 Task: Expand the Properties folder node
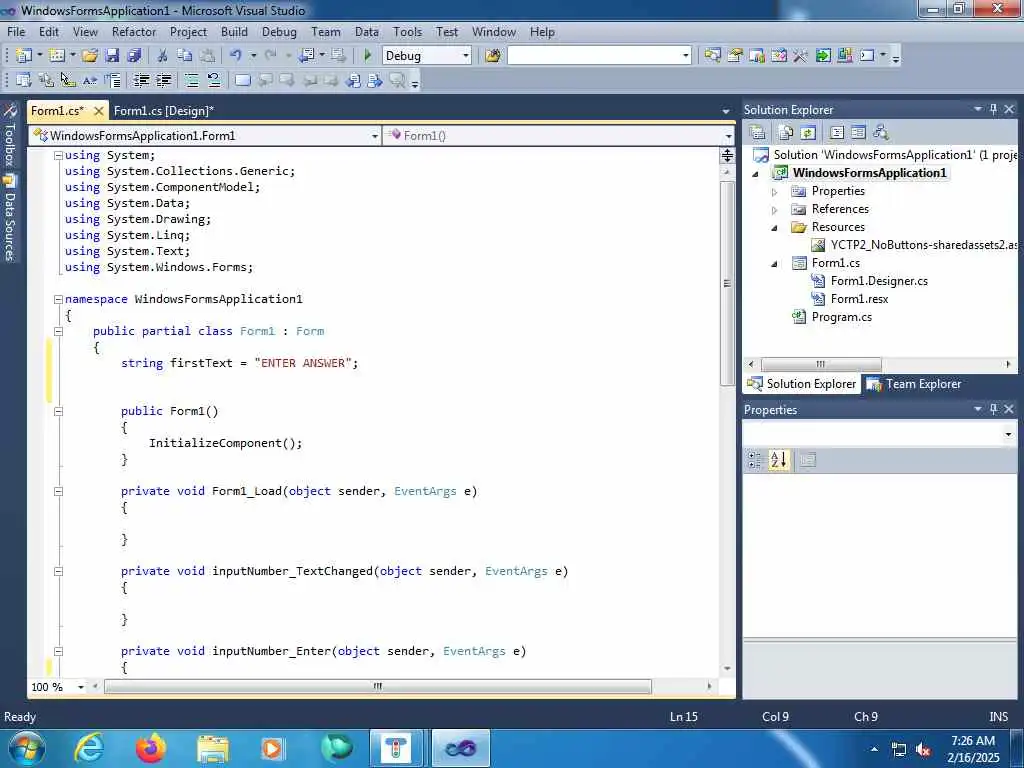775,192
